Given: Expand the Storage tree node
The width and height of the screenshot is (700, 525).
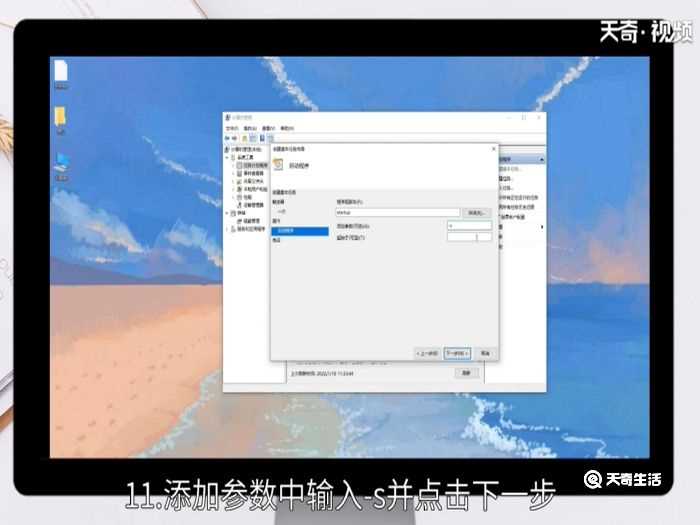Looking at the screenshot, I should (228, 213).
